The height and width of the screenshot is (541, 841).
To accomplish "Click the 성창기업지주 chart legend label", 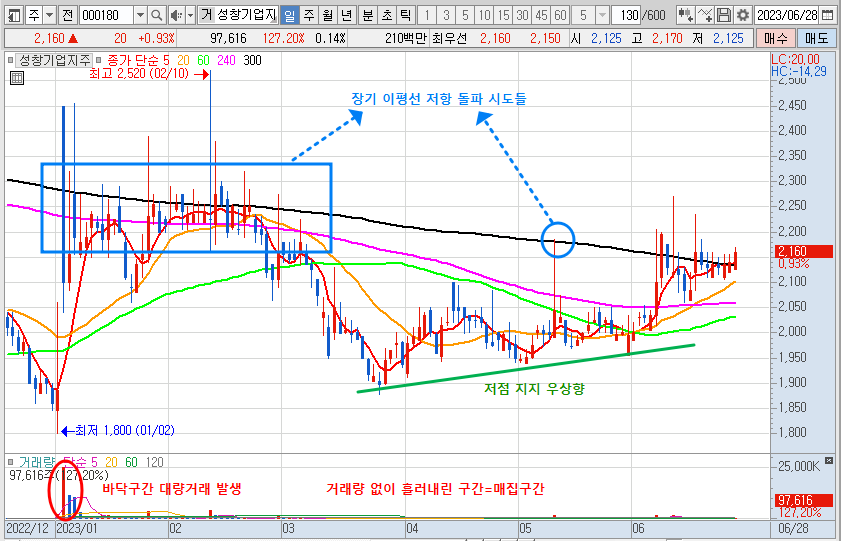I will pos(54,60).
